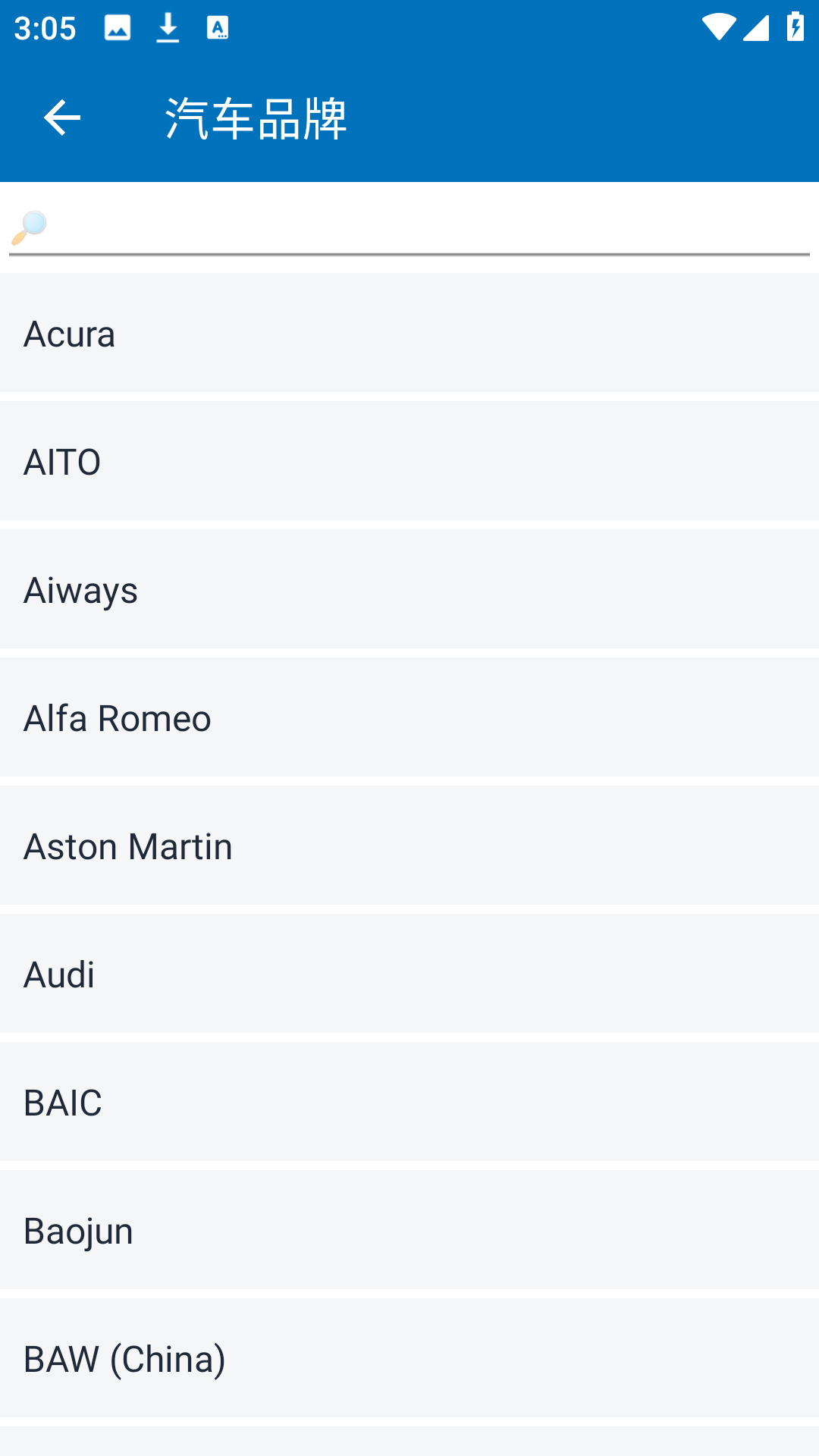Tap the magnifying glass search icon
Image resolution: width=819 pixels, height=1456 pixels.
coord(29,228)
